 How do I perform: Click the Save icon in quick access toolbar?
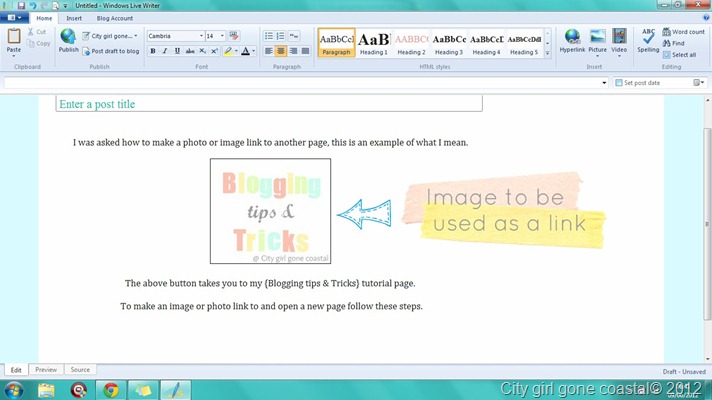21,5
